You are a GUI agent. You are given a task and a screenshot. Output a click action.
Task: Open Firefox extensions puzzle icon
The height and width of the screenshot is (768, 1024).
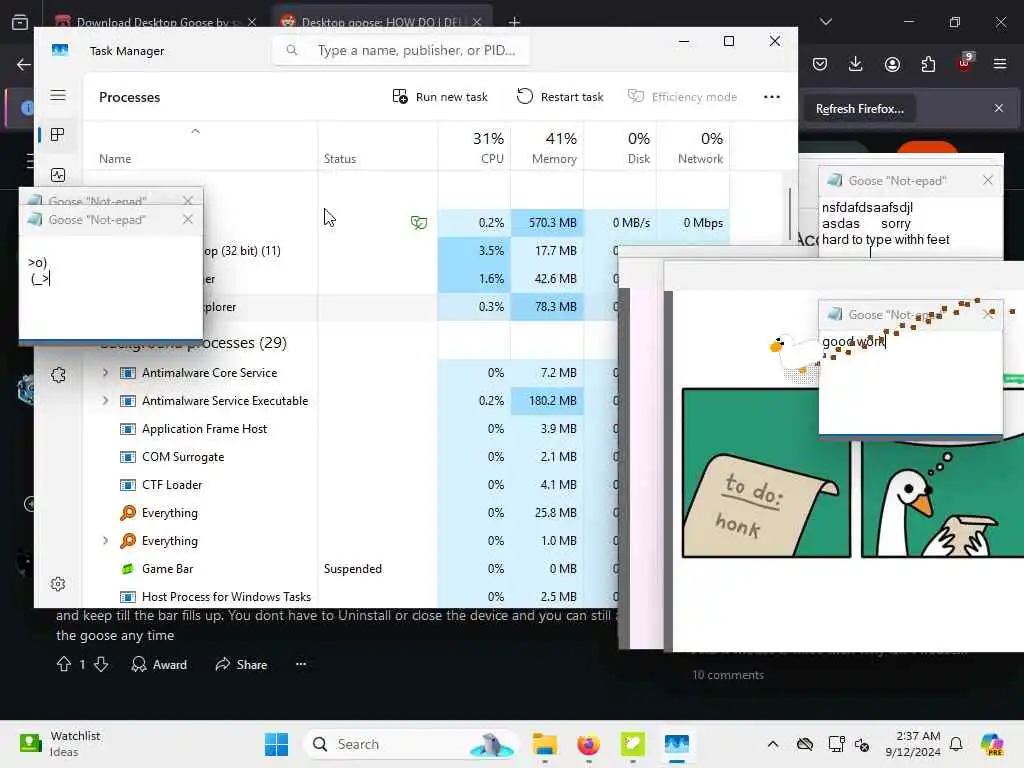(x=928, y=64)
